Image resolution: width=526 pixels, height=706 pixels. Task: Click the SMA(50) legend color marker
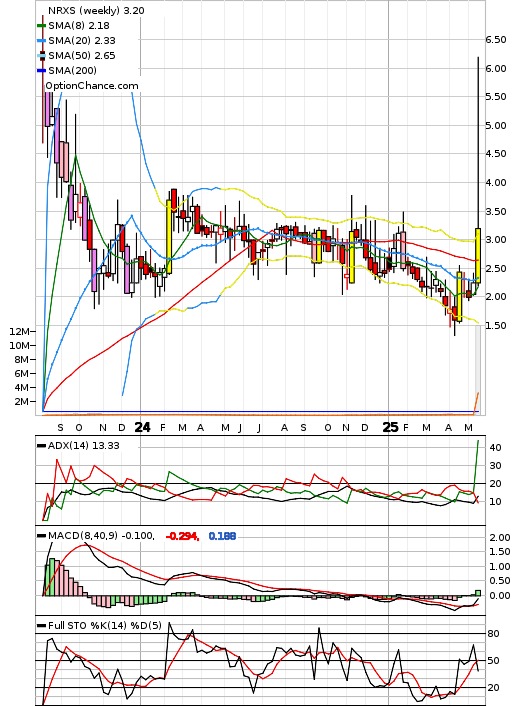(x=41, y=55)
